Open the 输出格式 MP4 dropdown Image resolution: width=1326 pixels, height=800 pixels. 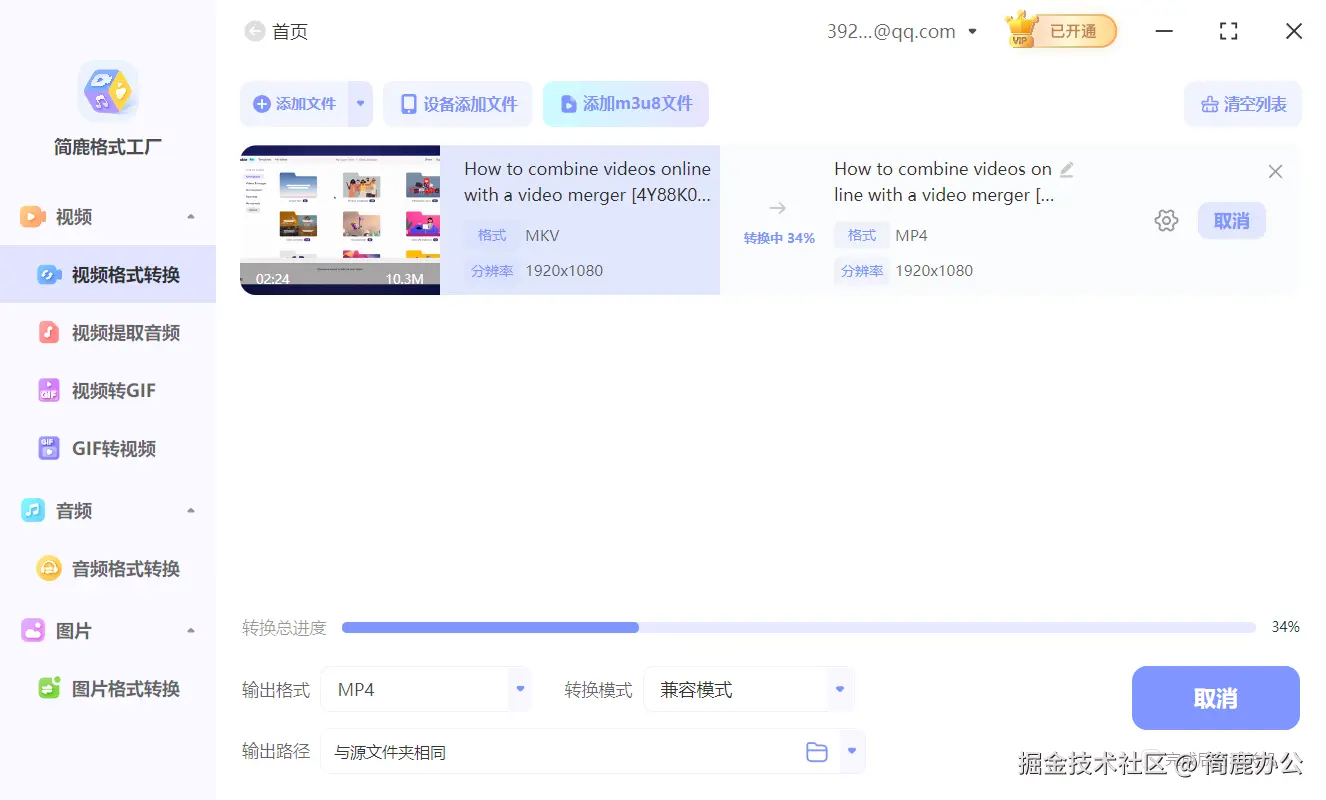tap(519, 689)
